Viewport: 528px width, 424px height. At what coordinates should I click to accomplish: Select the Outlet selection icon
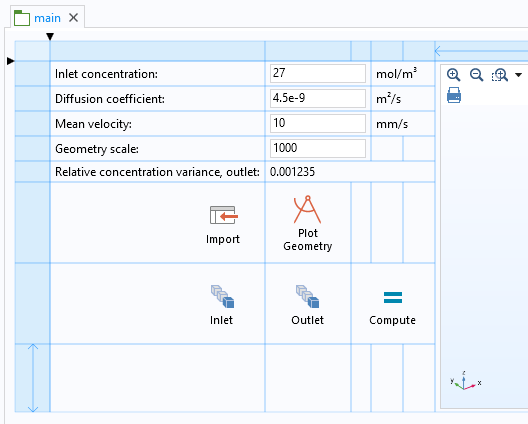[x=307, y=296]
